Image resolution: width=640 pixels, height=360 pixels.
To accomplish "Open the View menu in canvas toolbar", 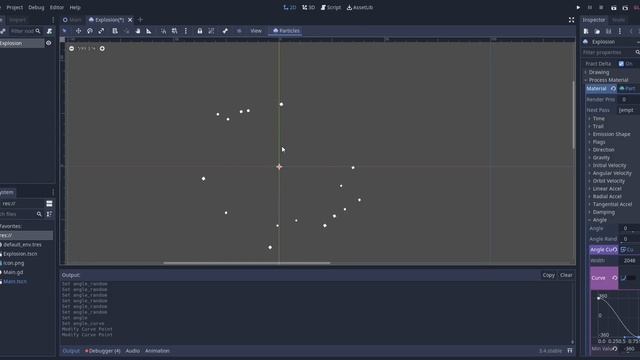I will [x=256, y=31].
